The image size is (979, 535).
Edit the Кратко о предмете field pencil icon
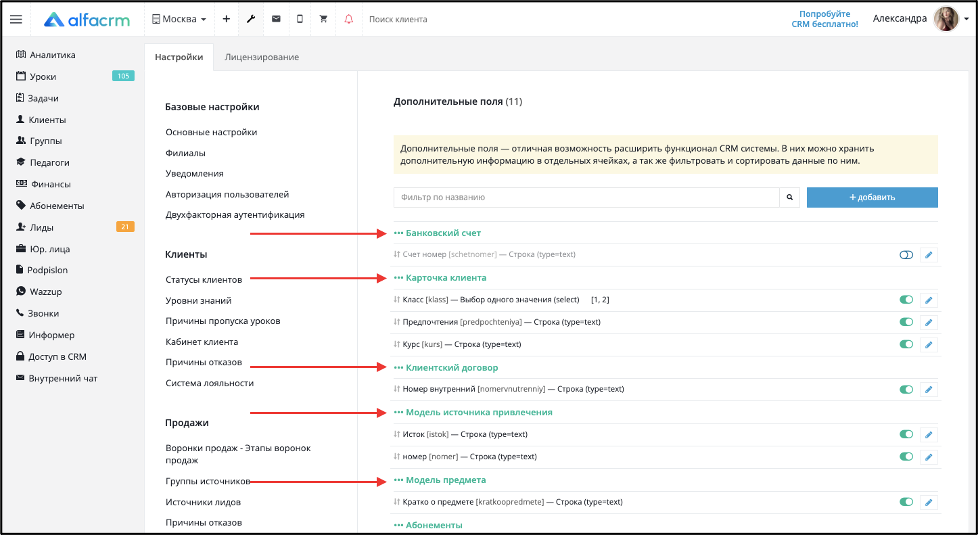tap(928, 502)
